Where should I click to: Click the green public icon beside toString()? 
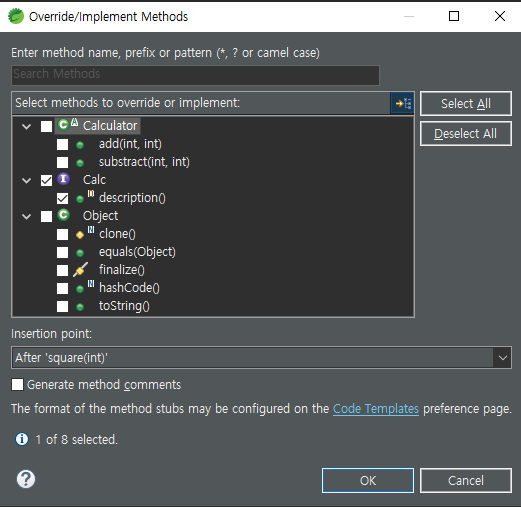(x=80, y=307)
